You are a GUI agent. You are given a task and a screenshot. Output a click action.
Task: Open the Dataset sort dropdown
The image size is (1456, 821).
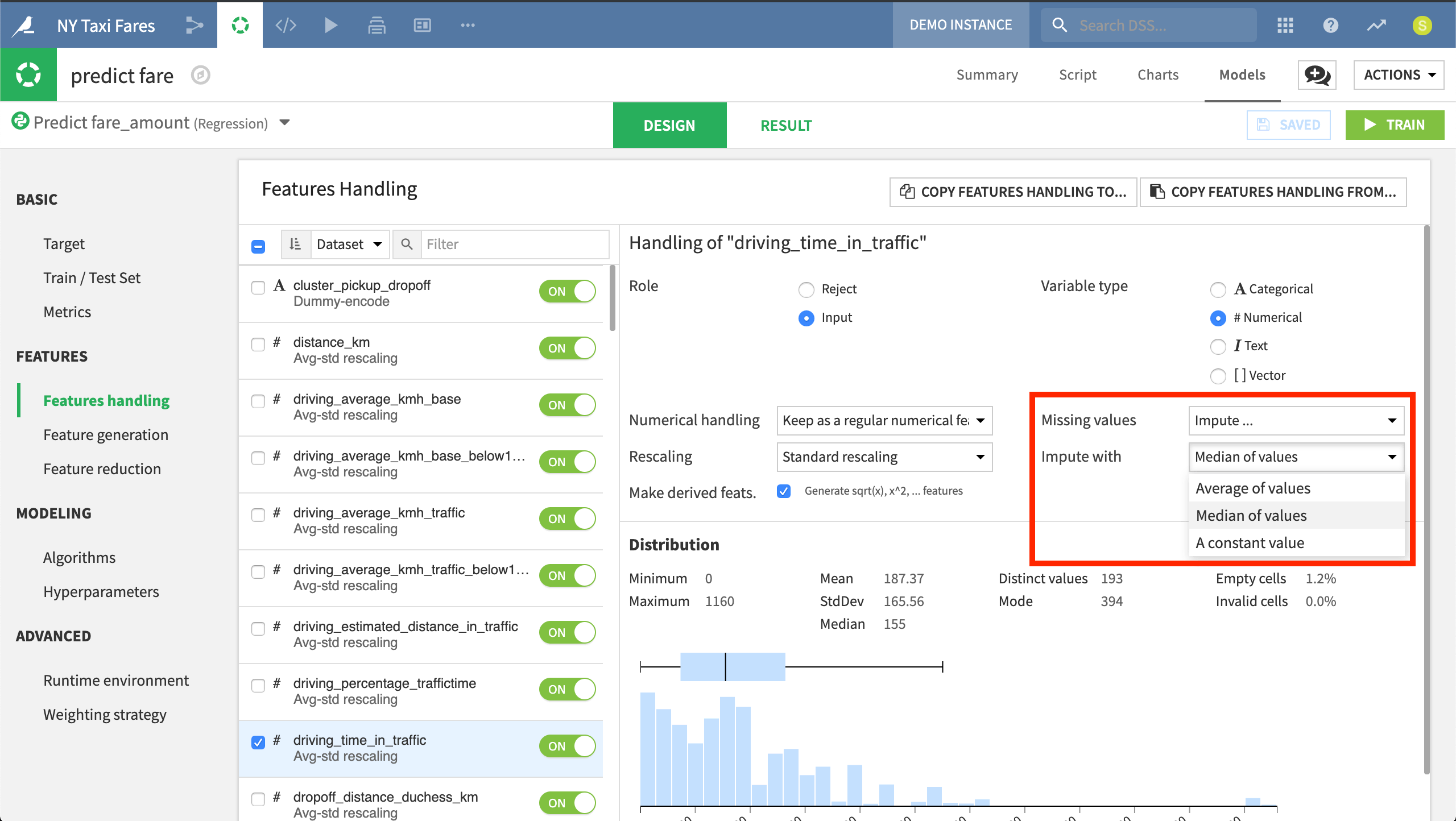350,244
